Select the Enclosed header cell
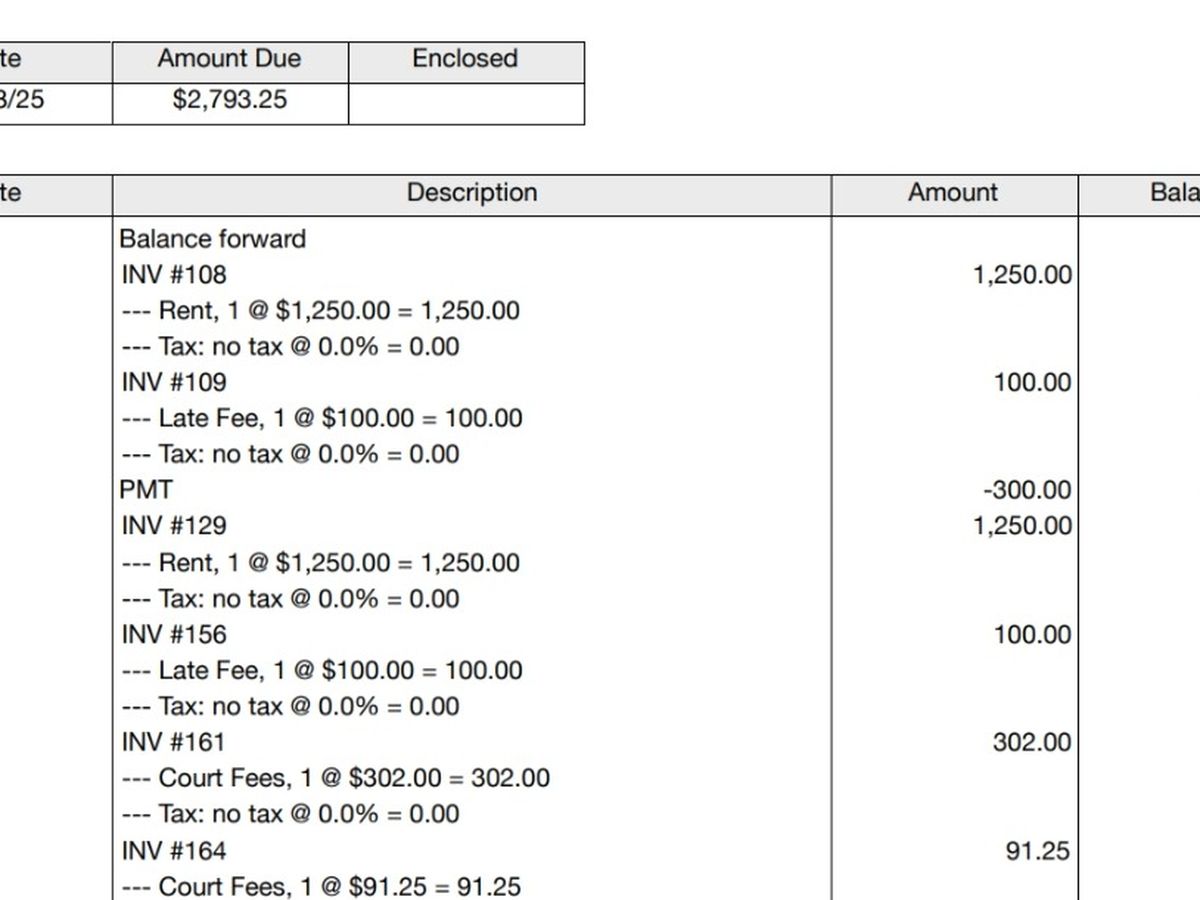 (465, 59)
